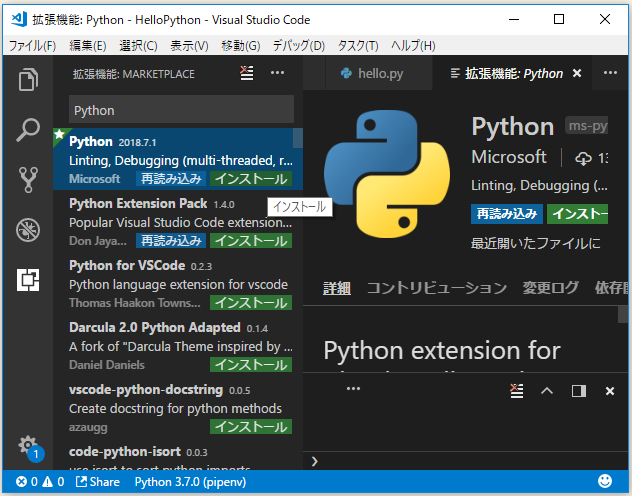The width and height of the screenshot is (632, 496).
Task: Open the Search view in activity bar
Action: click(28, 130)
